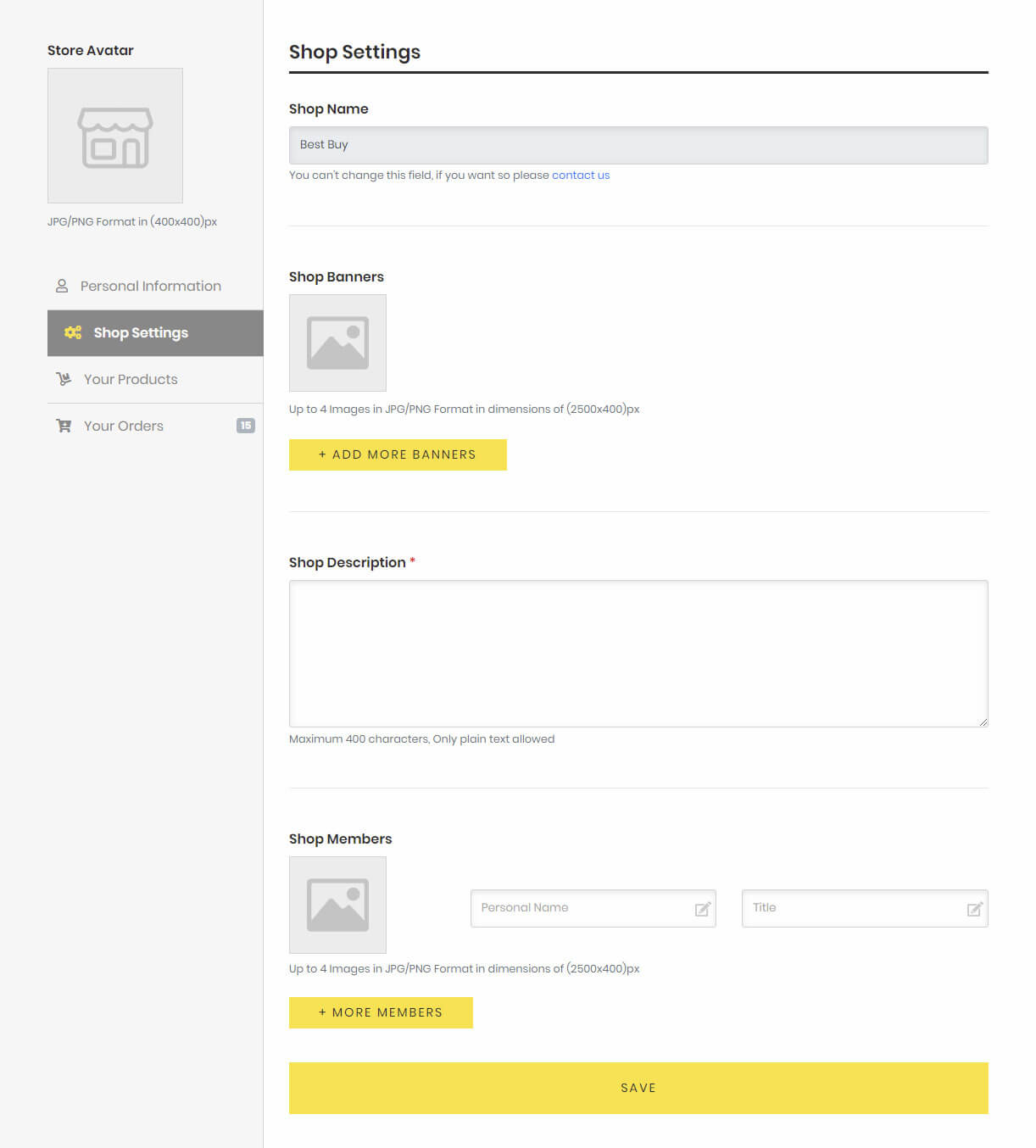This screenshot has width=1036, height=1148.
Task: Click the 'Maximum 400 characters' hint text
Action: click(x=421, y=739)
